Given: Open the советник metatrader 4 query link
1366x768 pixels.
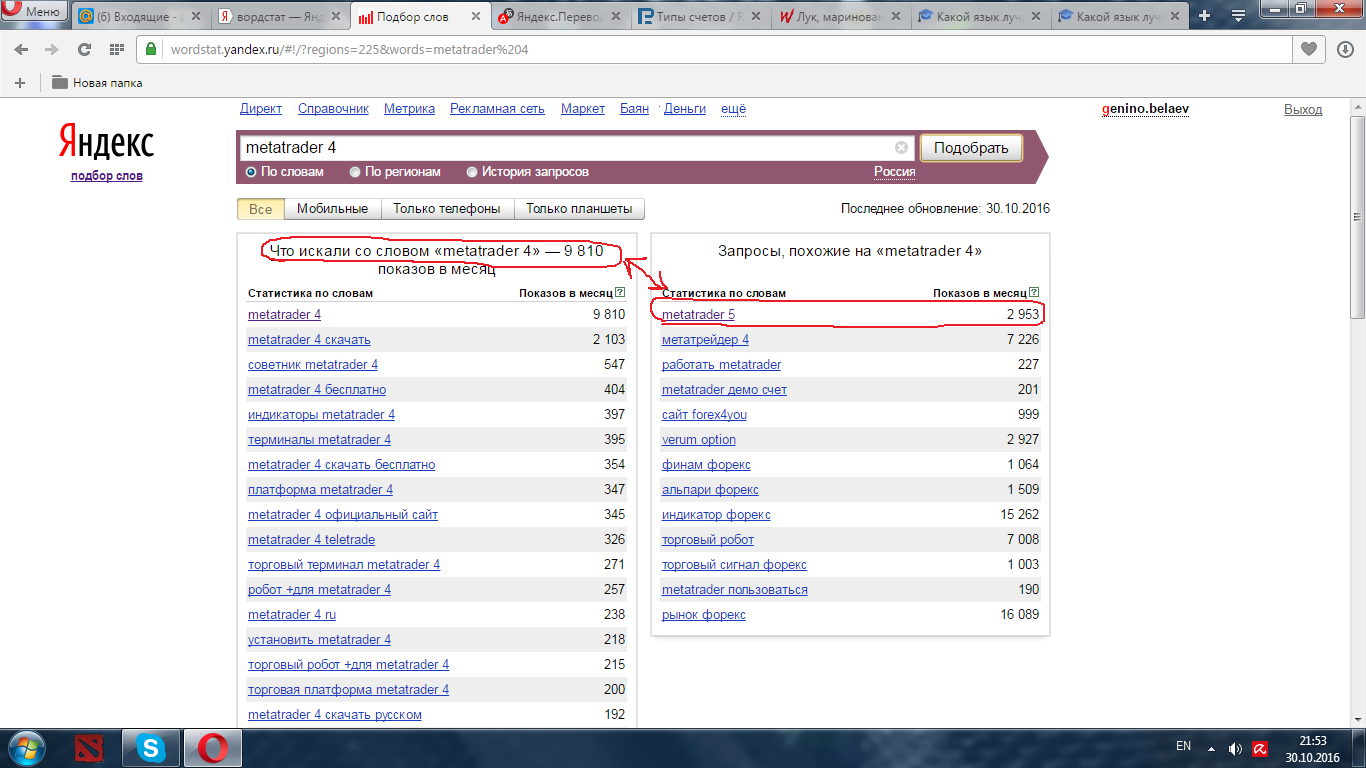Looking at the screenshot, I should pos(313,364).
